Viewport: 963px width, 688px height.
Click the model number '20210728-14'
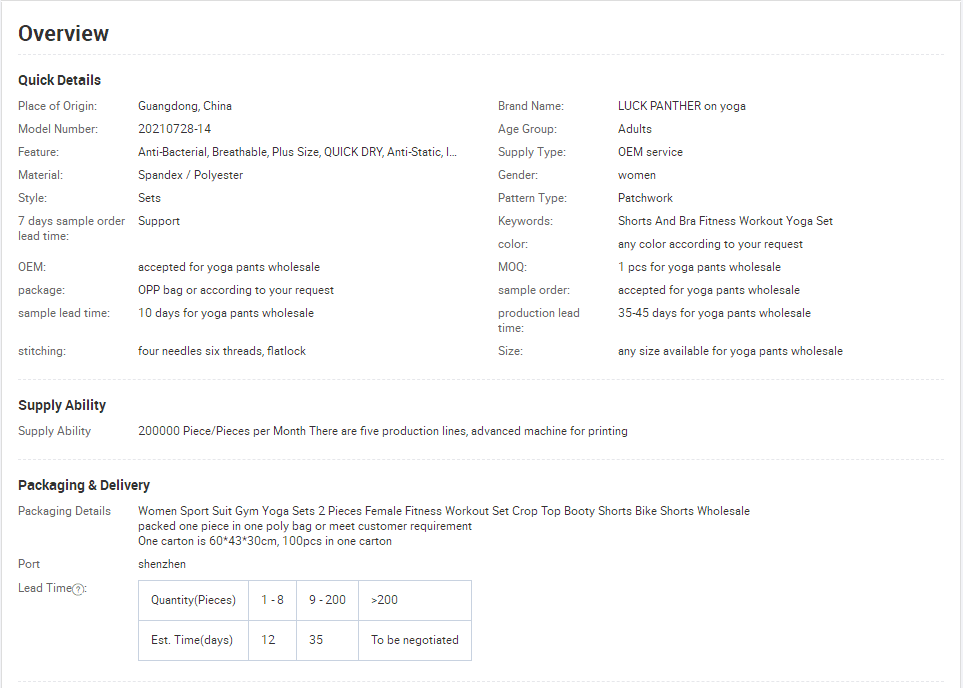(x=174, y=129)
